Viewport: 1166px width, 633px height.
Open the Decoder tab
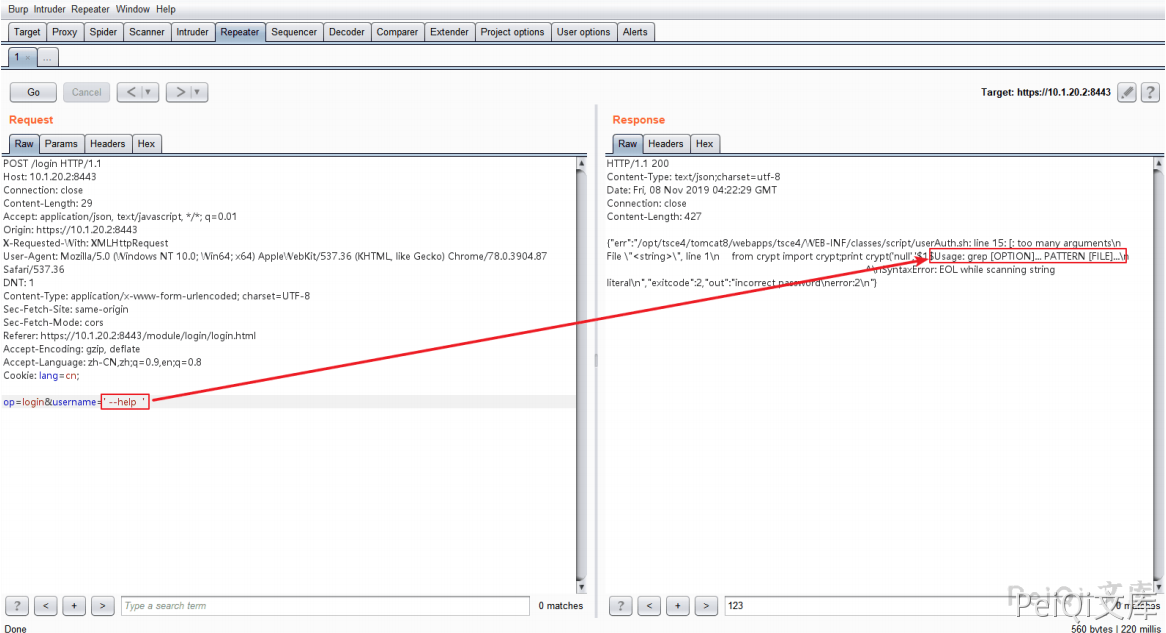click(346, 32)
